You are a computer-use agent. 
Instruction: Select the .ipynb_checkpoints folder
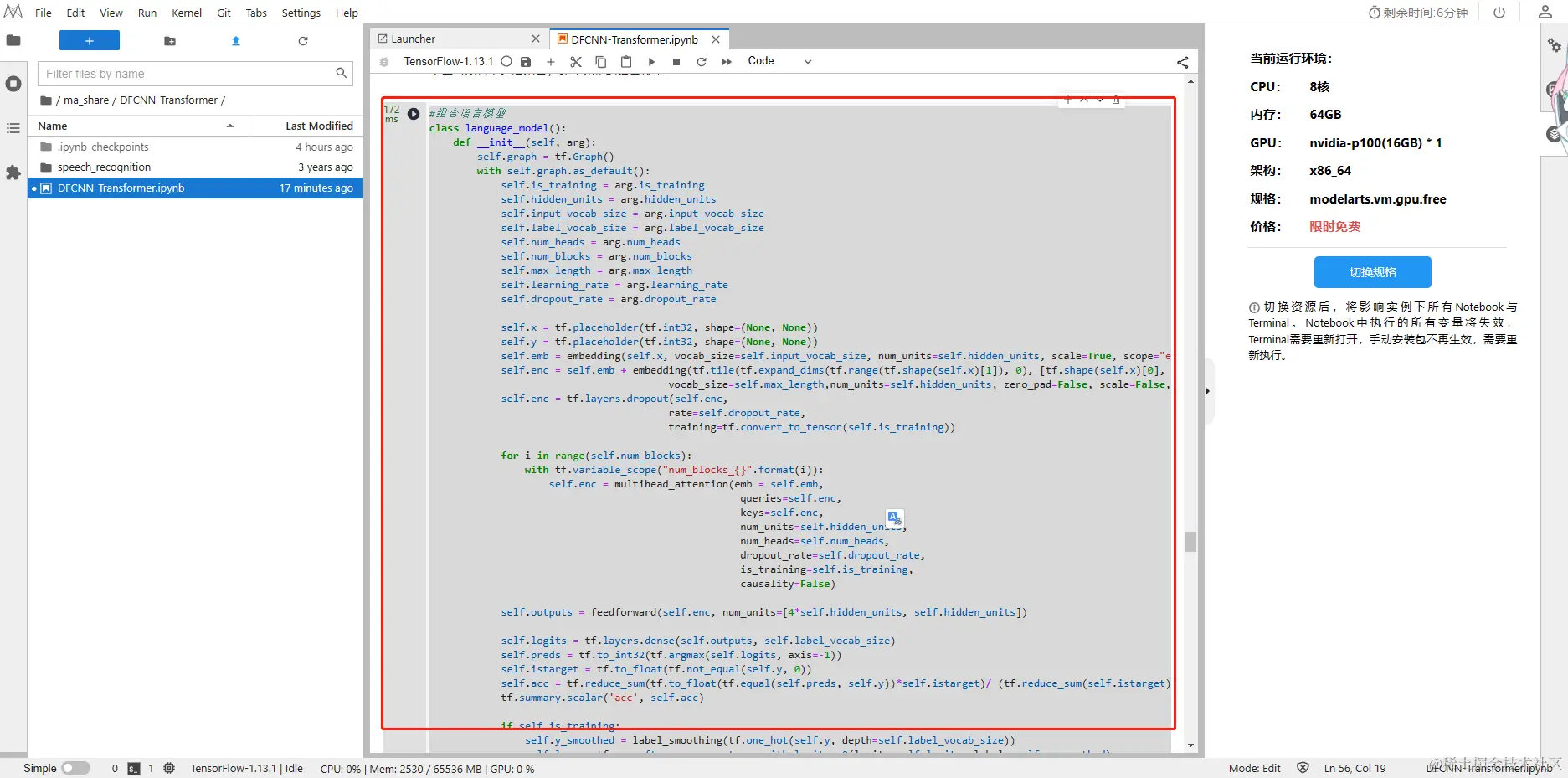(196, 147)
